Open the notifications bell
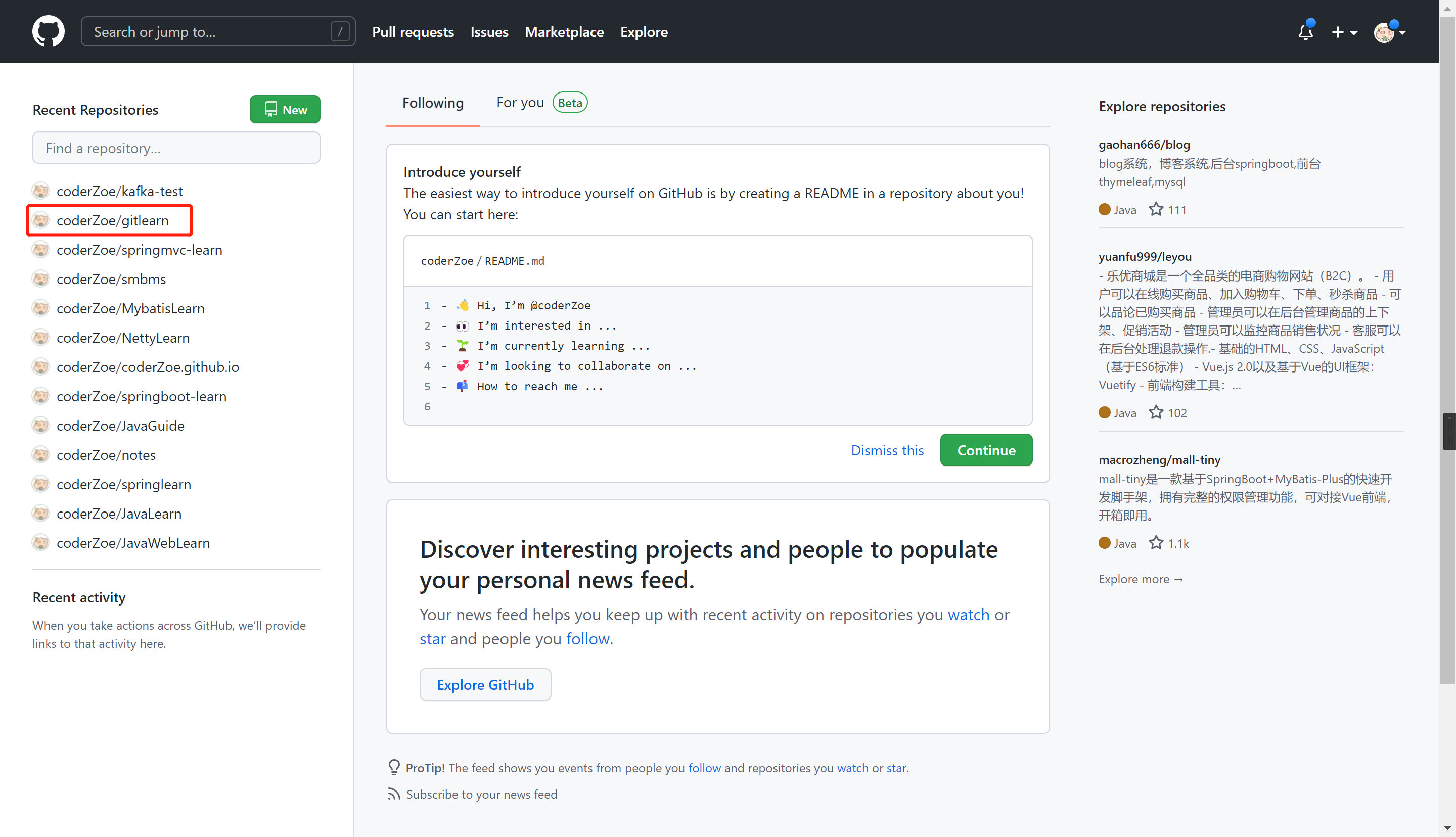 coord(1305,32)
